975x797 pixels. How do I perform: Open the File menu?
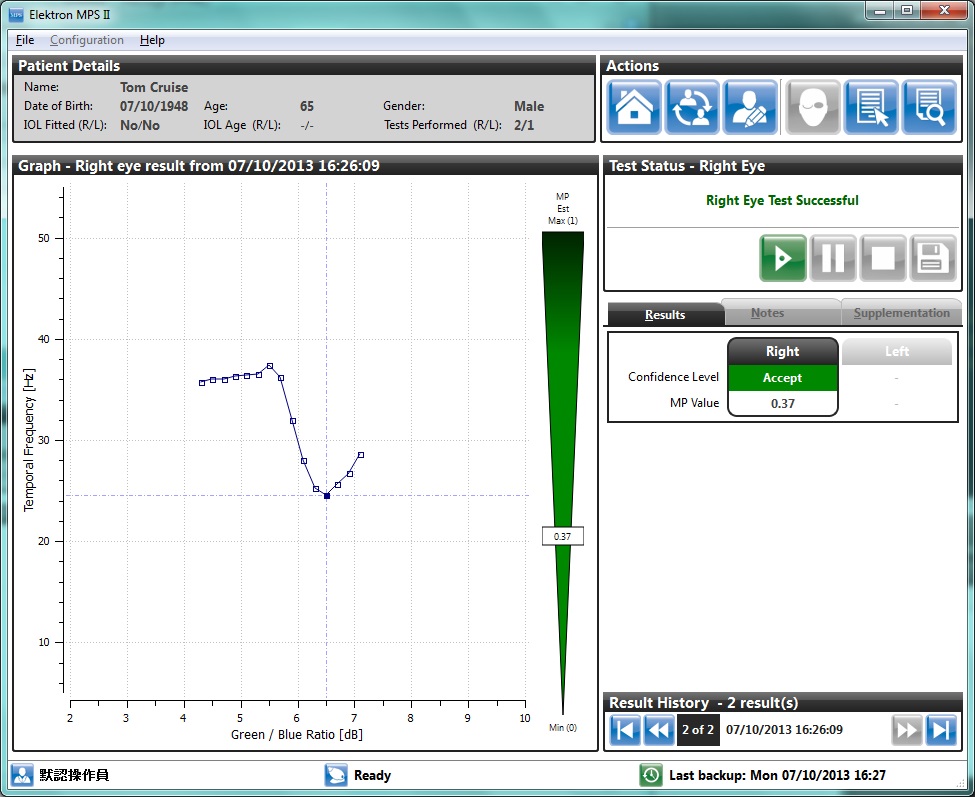pyautogui.click(x=24, y=40)
